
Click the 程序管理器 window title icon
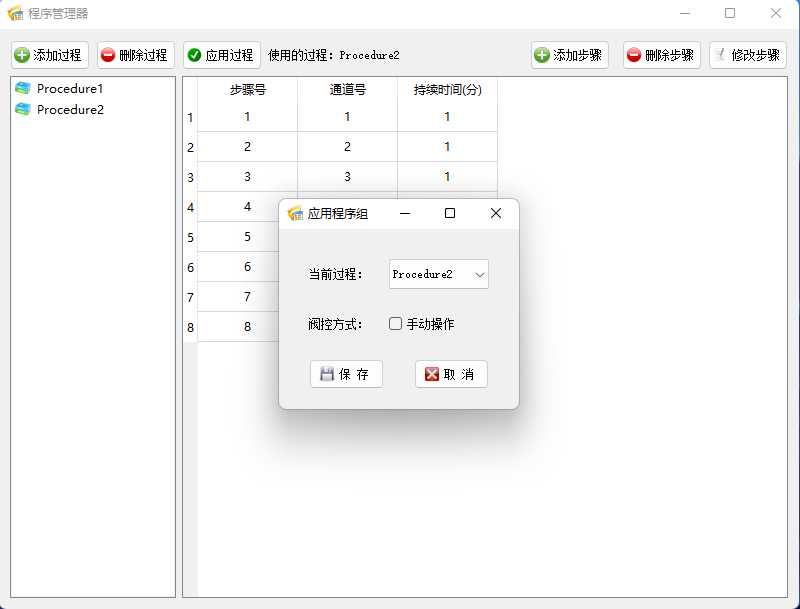tap(15, 13)
